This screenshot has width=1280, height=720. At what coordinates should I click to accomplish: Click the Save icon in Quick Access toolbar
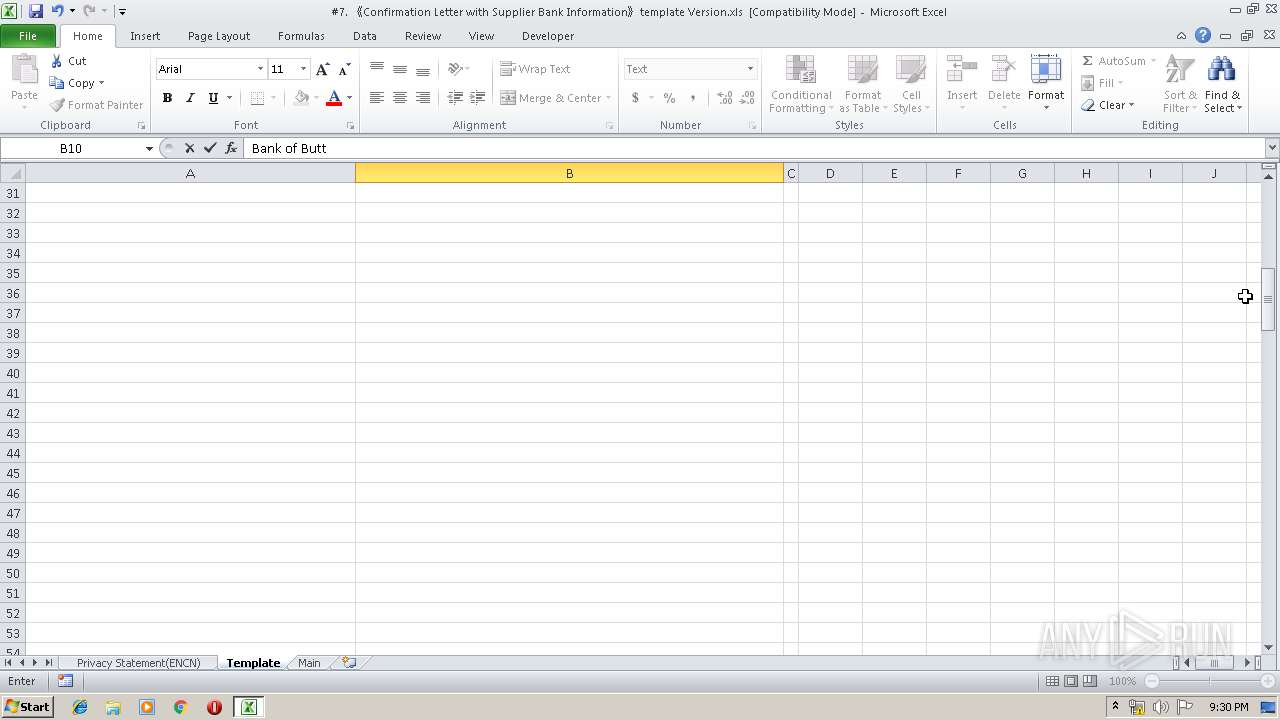coord(36,11)
